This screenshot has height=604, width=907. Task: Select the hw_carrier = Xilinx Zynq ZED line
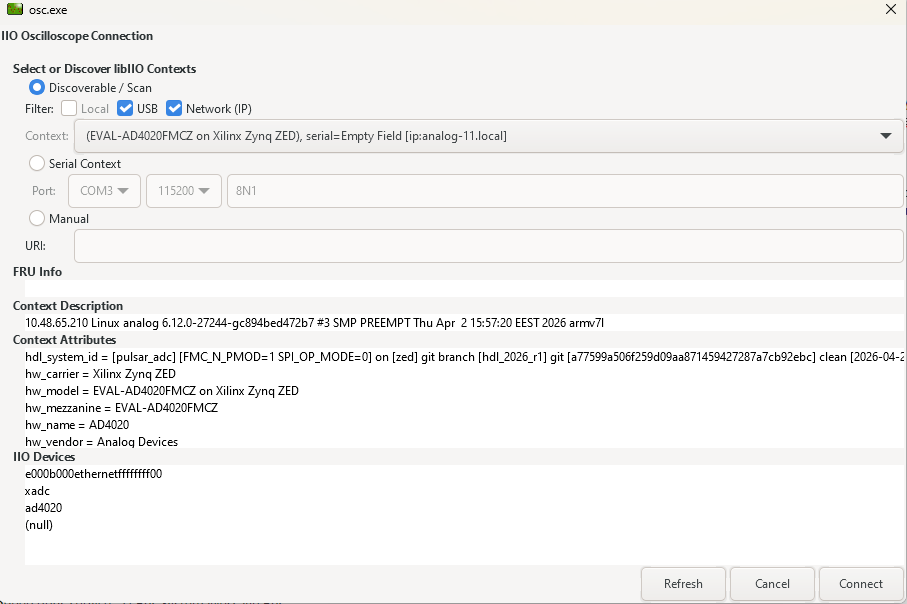pos(101,374)
